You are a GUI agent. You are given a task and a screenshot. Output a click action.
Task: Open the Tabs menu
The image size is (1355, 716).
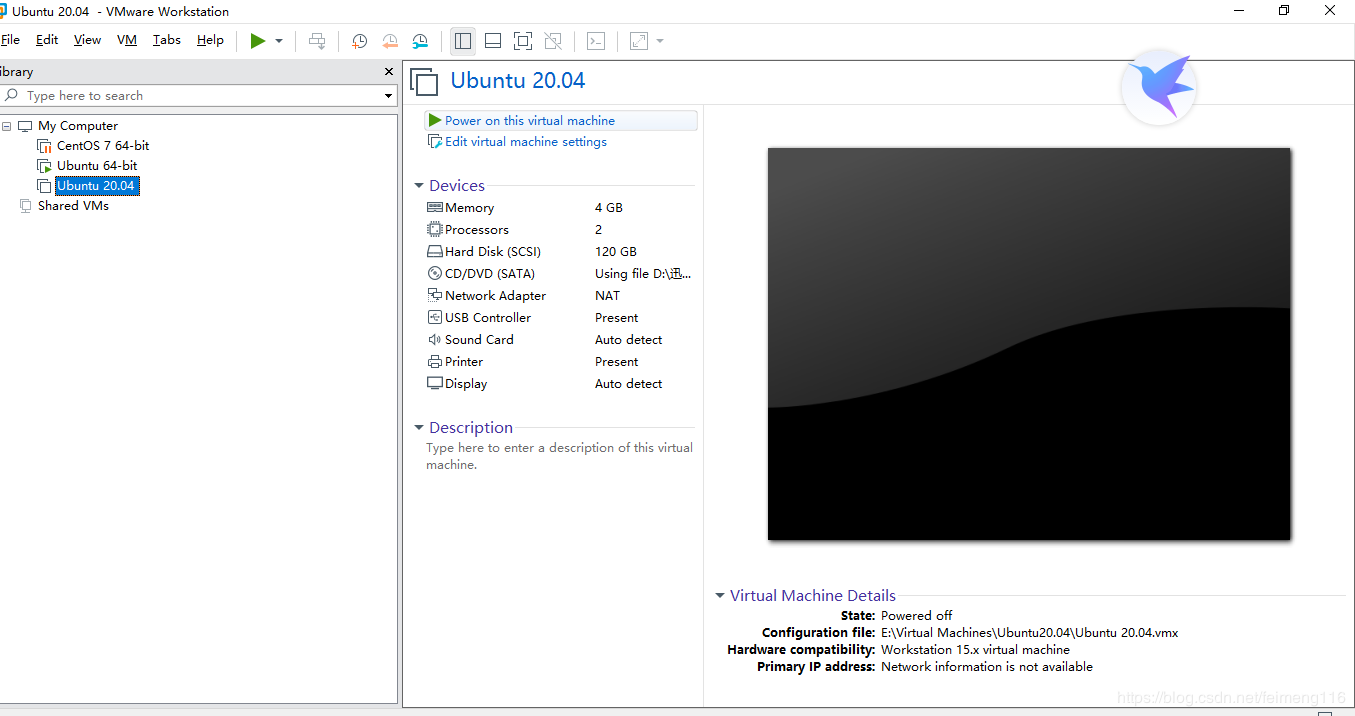[167, 40]
